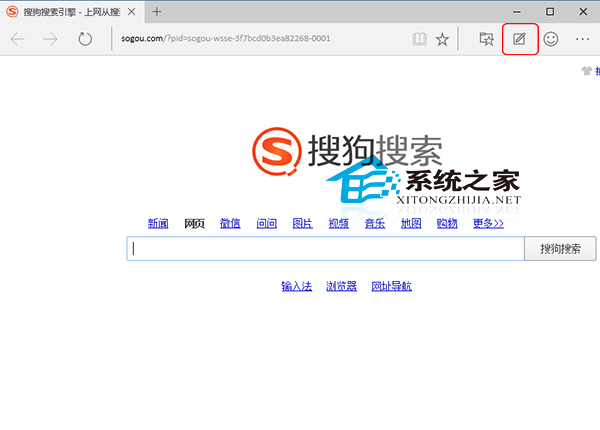Open the 问问 link
The width and height of the screenshot is (600, 430).
coord(267,223)
